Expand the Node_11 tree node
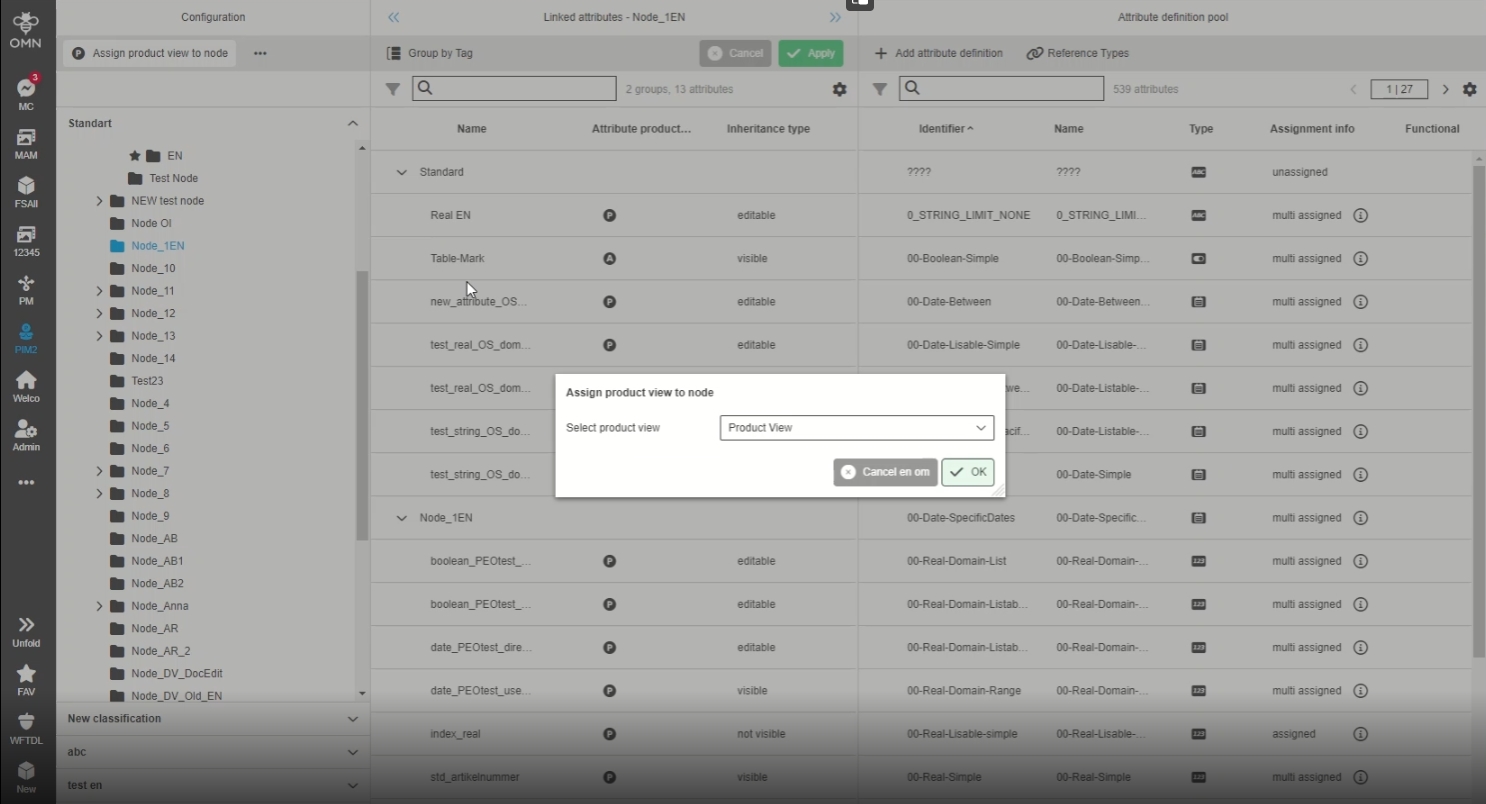The height and width of the screenshot is (804, 1486). [x=99, y=291]
